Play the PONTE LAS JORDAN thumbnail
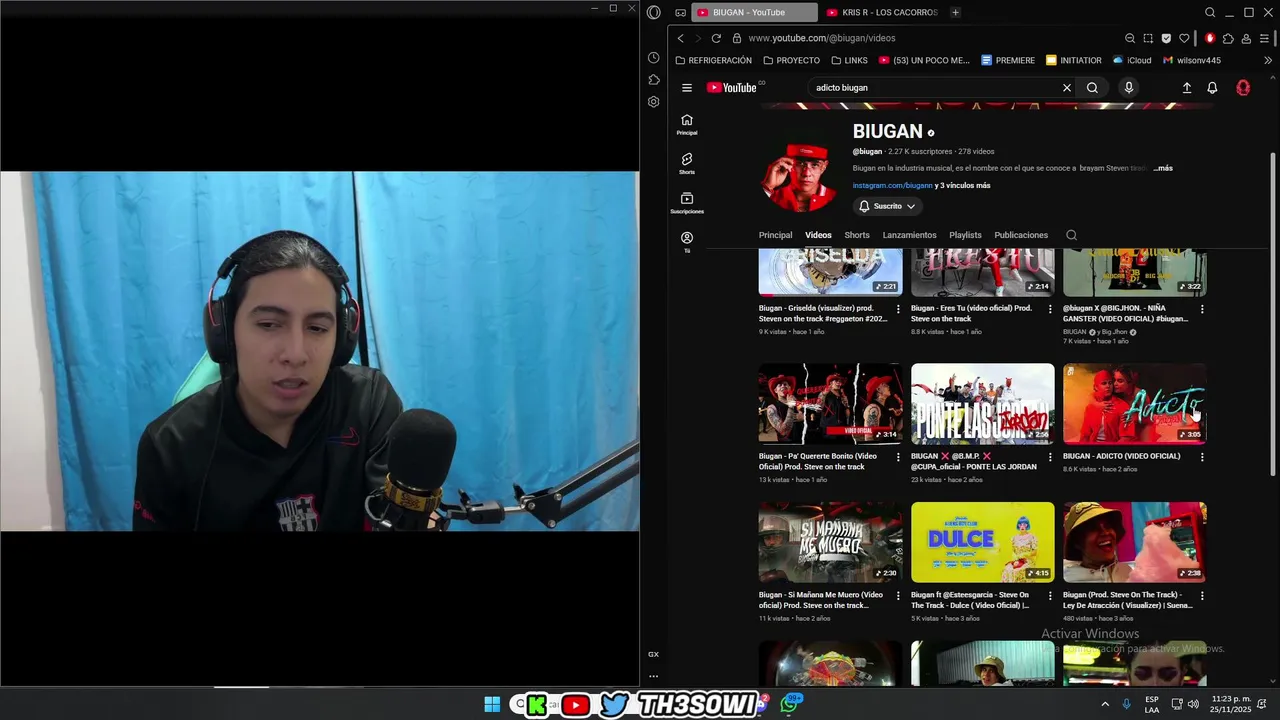 coord(982,403)
